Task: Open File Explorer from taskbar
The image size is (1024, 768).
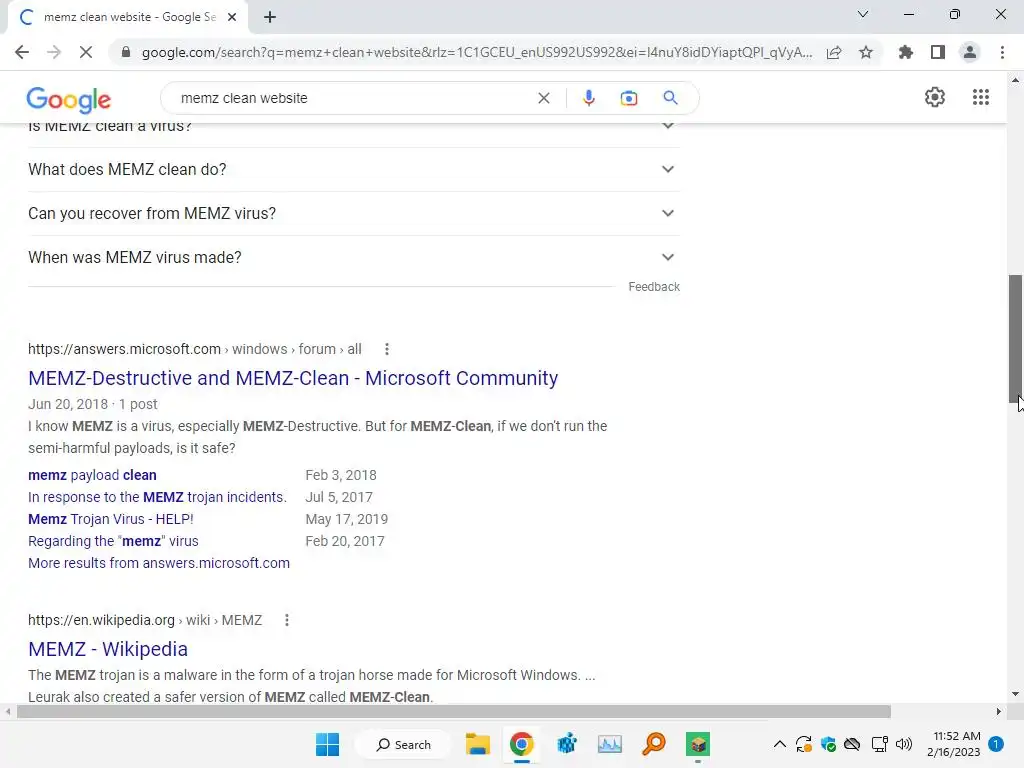Action: pos(477,744)
